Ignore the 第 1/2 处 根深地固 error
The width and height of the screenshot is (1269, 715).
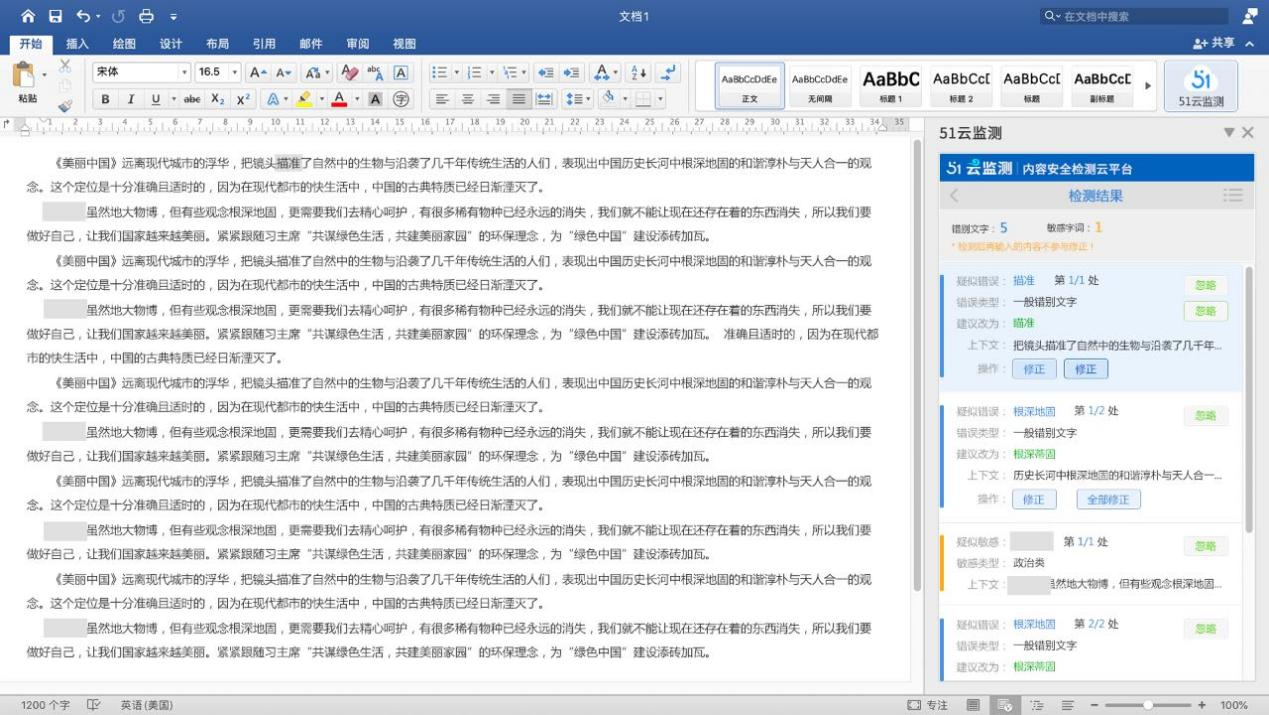pos(1206,415)
